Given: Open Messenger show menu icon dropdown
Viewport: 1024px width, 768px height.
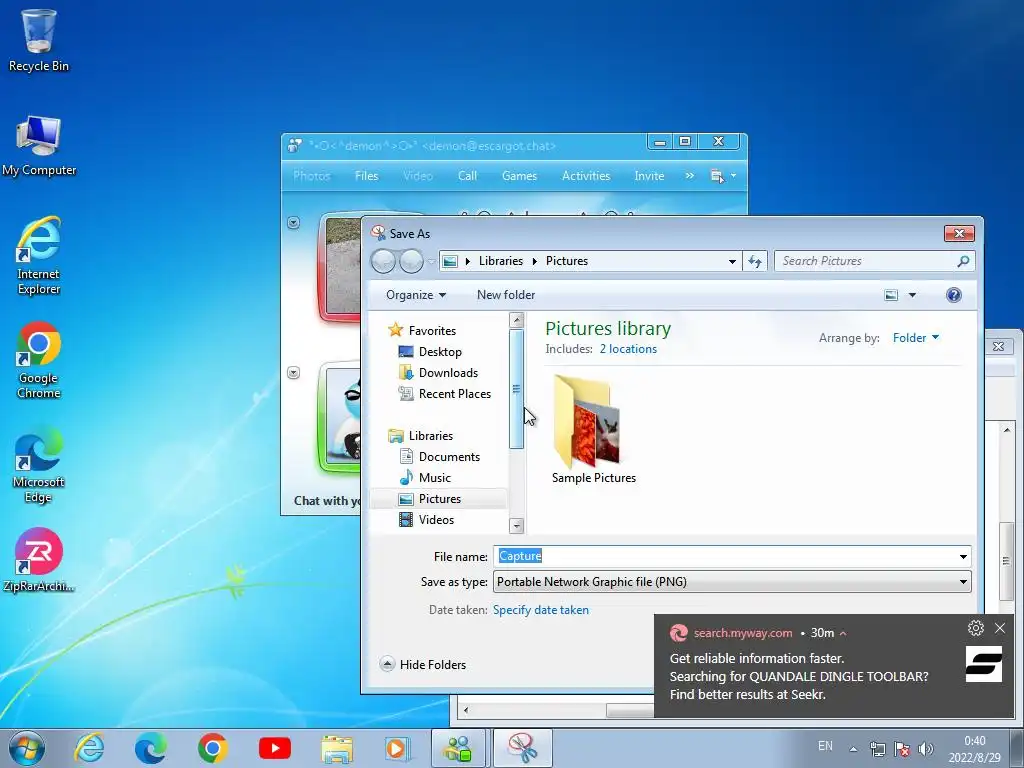Looking at the screenshot, I should pos(722,176).
